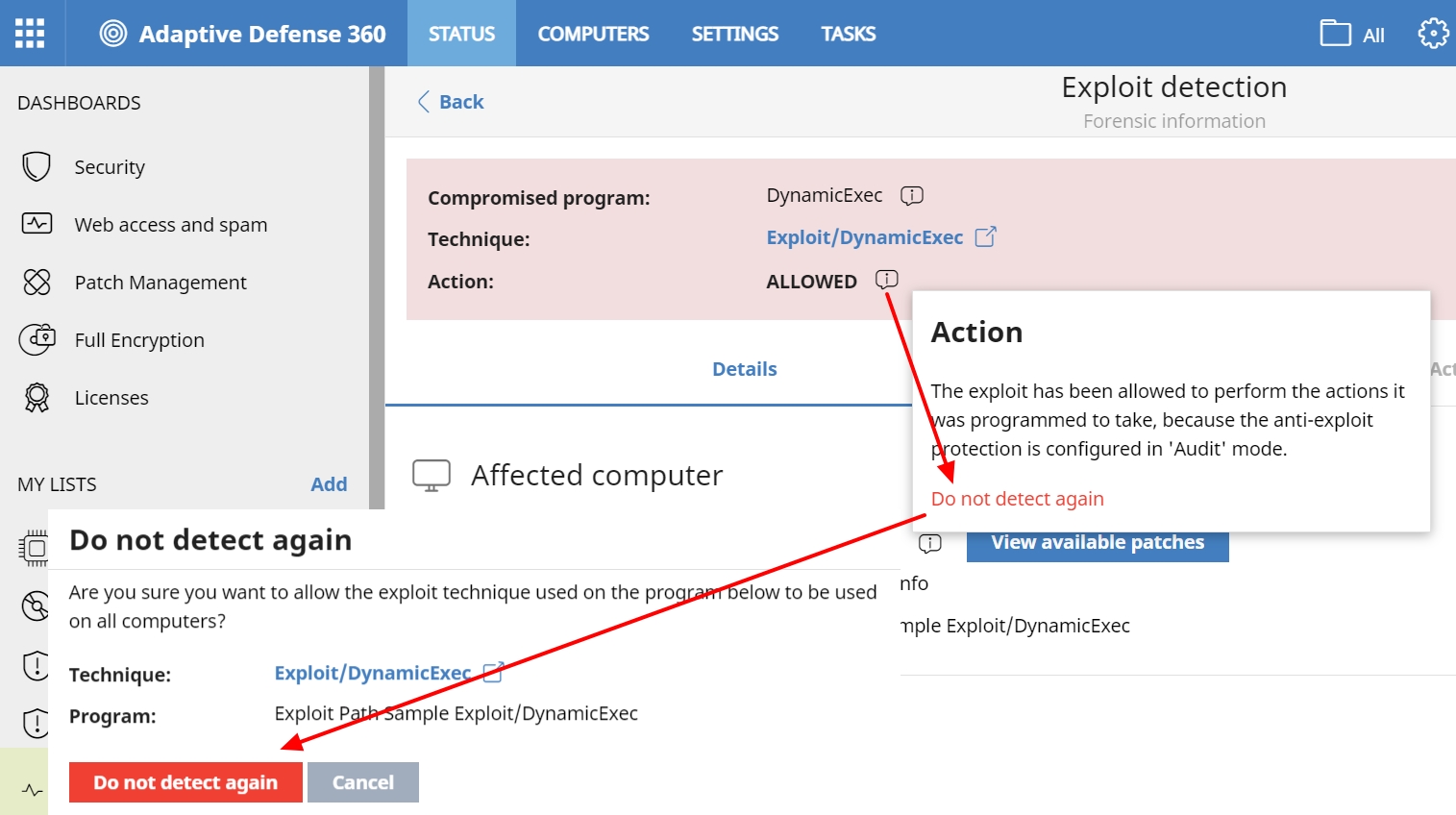
Task: Click the activity pulse icon at sidebar bottom
Action: (32, 791)
